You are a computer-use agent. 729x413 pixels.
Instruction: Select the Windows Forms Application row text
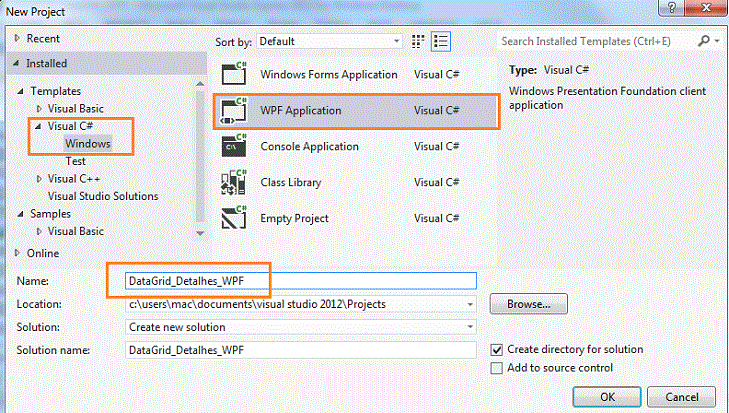(329, 74)
